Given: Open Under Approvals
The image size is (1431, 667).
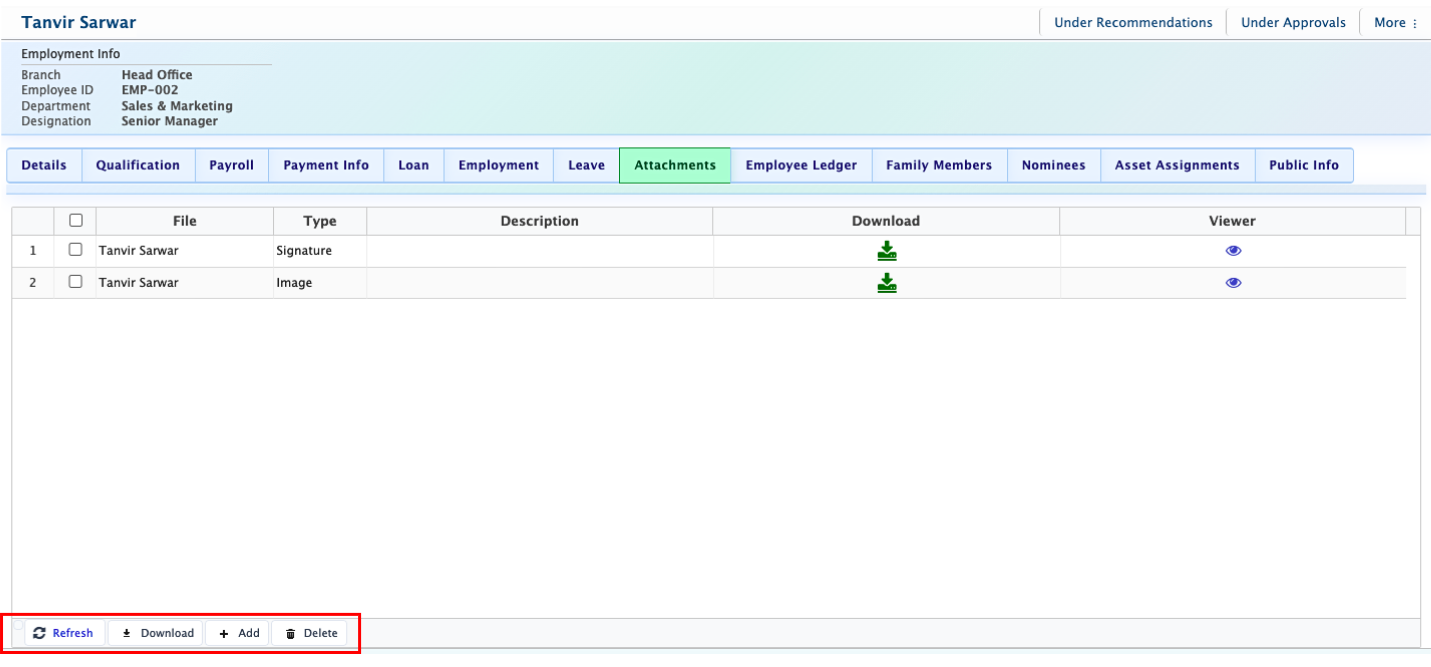Looking at the screenshot, I should (x=1293, y=22).
